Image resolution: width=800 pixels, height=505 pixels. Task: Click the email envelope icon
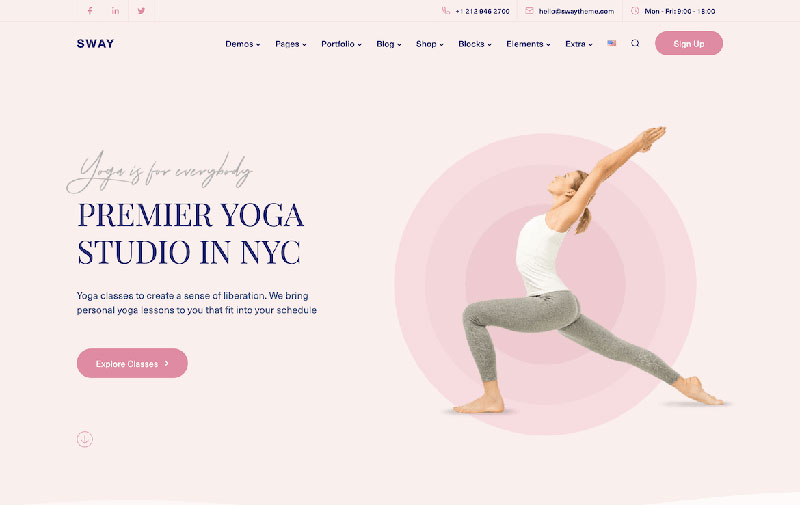pos(529,11)
